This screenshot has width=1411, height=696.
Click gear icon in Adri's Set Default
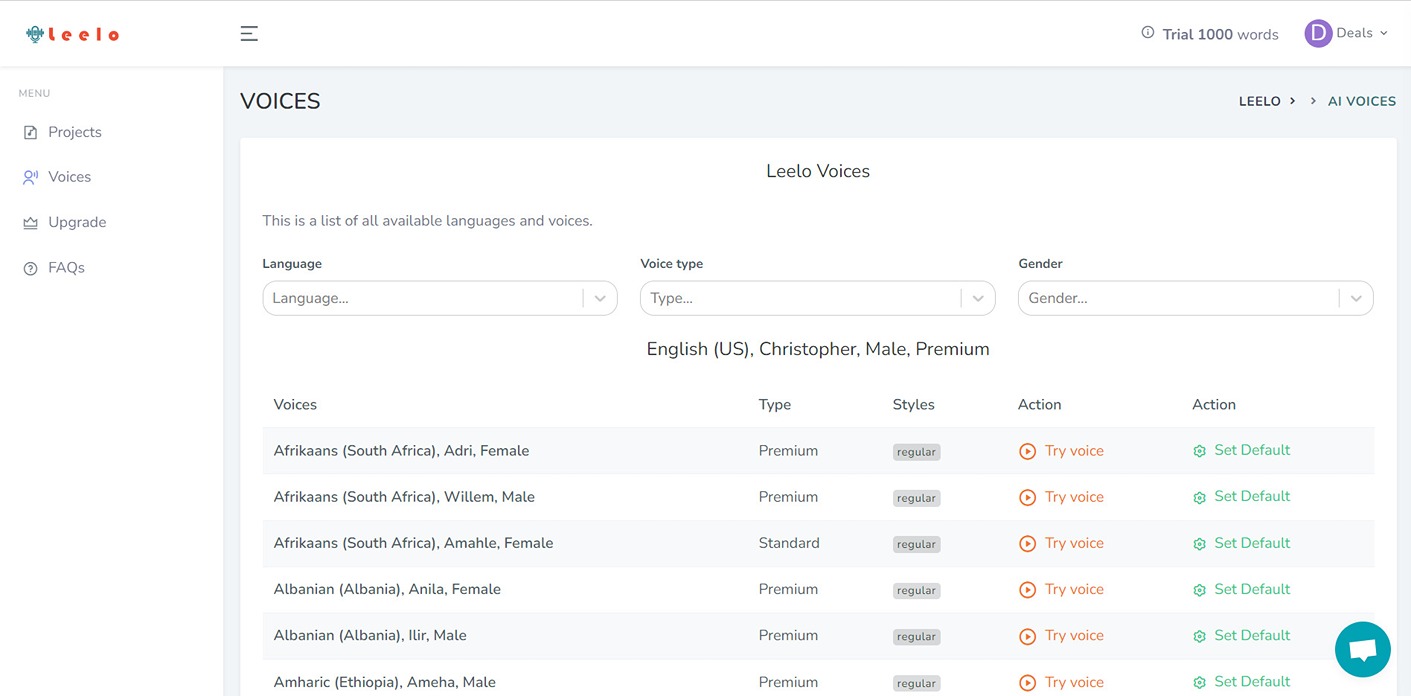[1199, 451]
